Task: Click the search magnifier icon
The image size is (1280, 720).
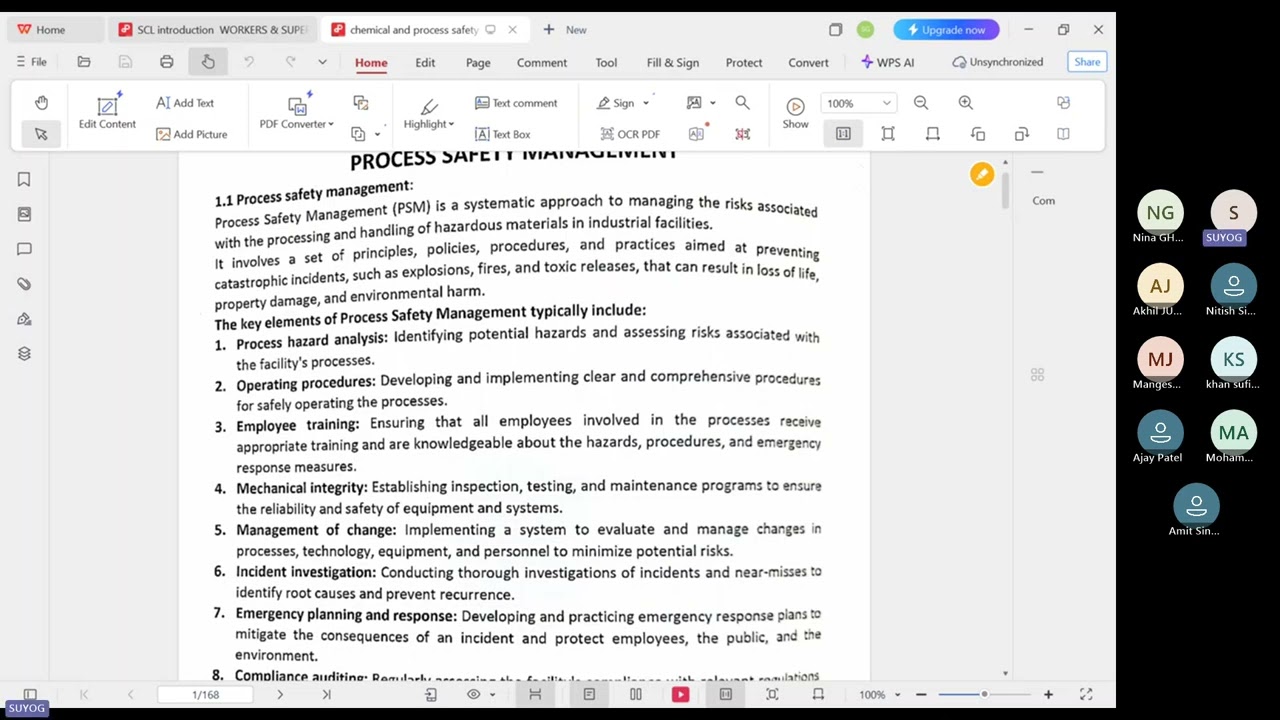Action: tap(742, 103)
